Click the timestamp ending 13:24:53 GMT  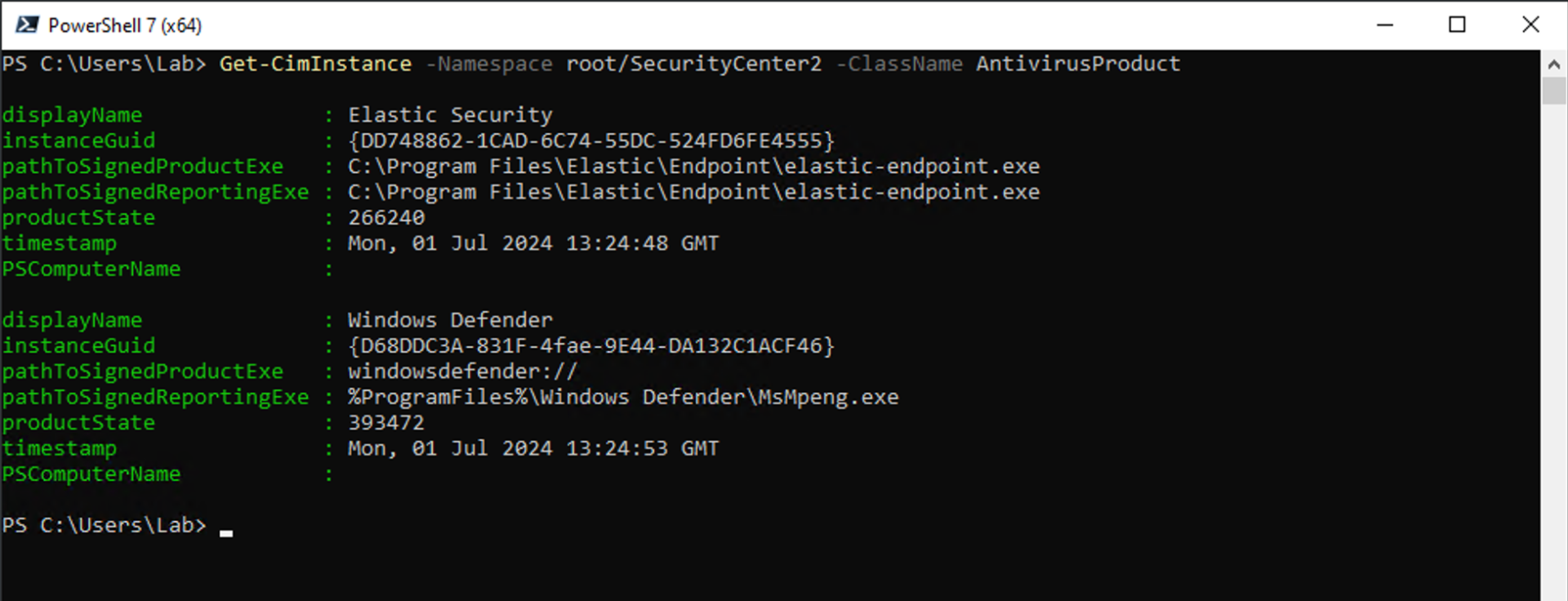click(533, 448)
